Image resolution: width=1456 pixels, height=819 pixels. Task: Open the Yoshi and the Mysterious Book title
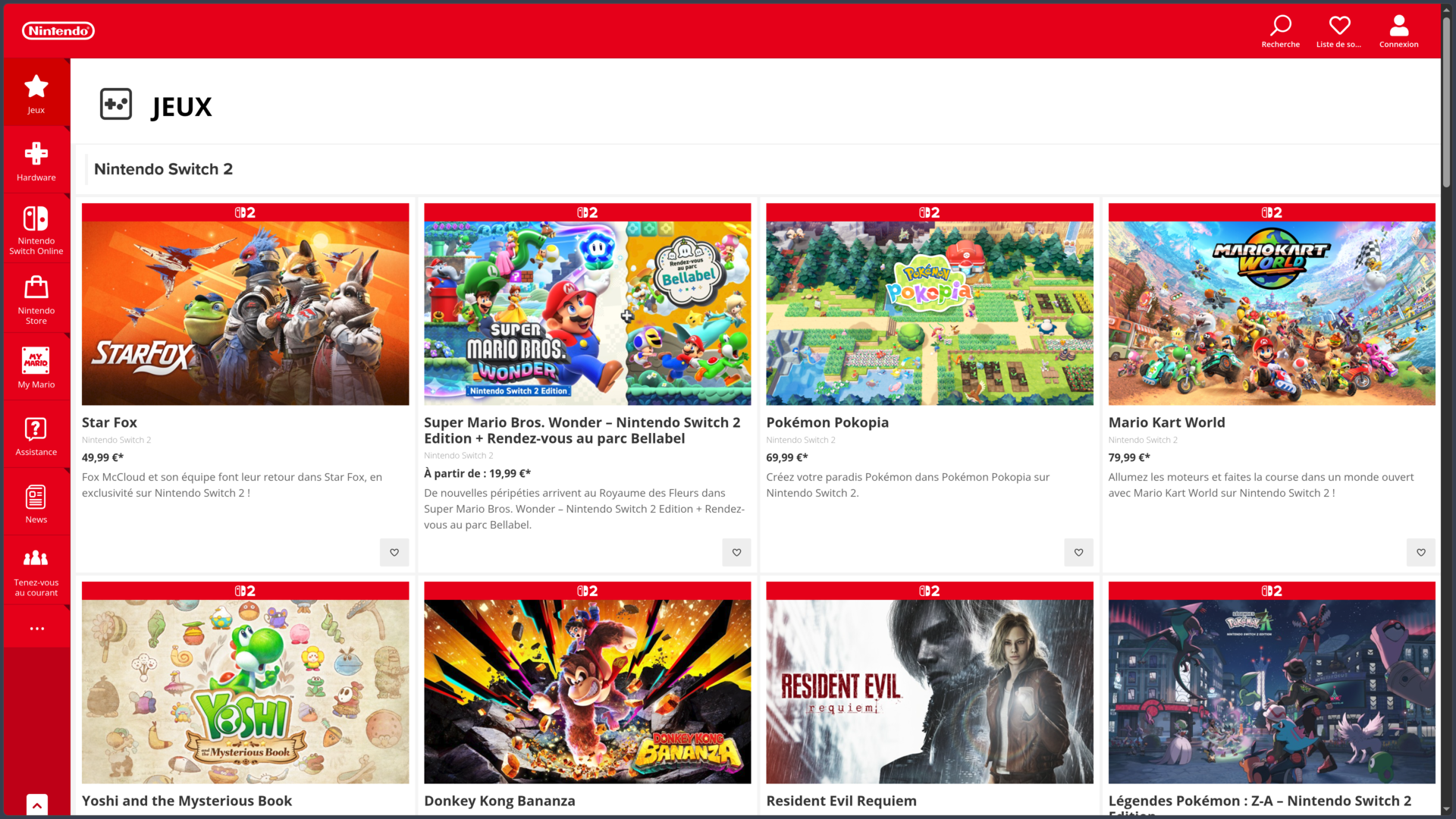[187, 801]
